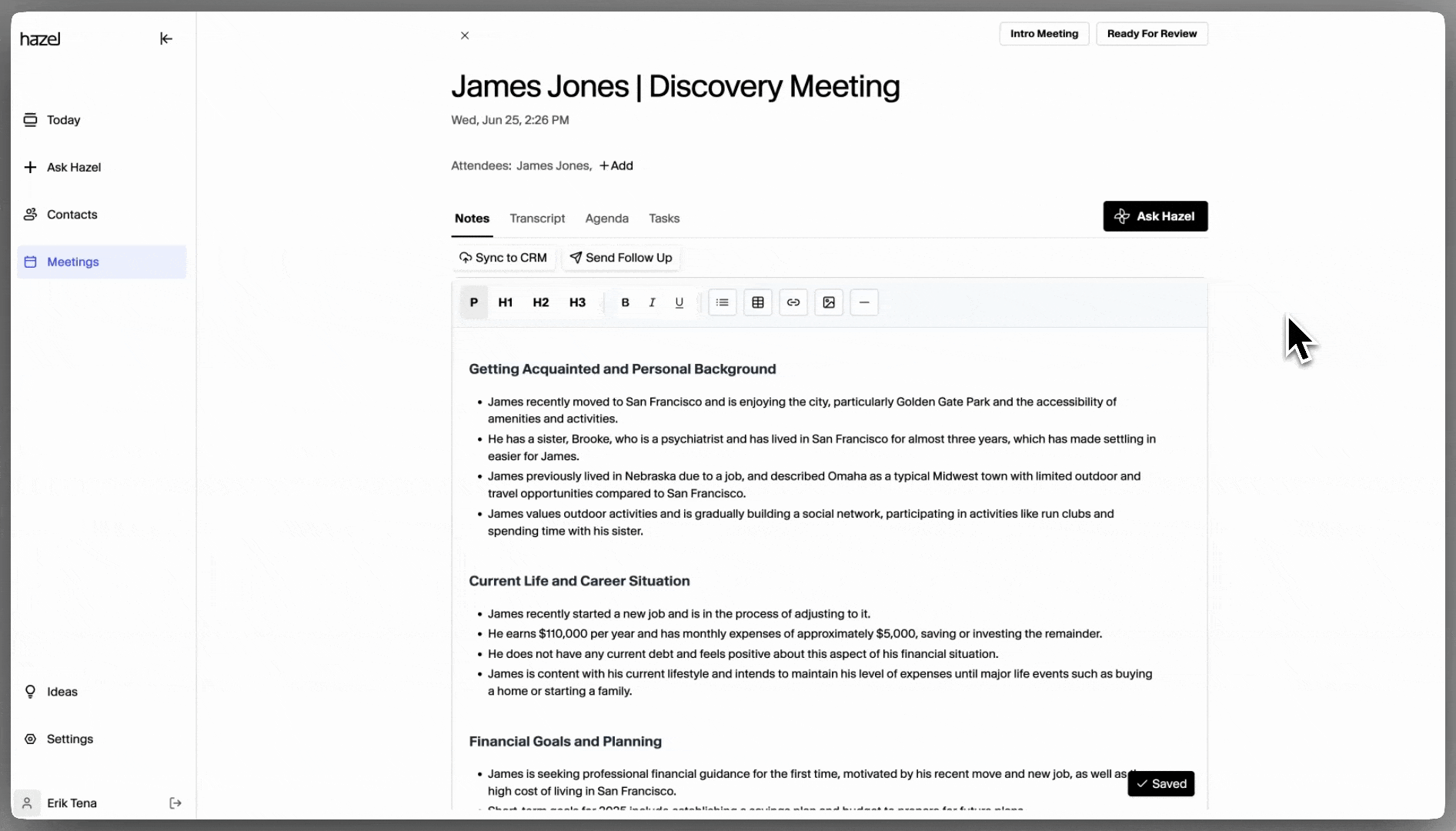Screen dimensions: 1456x831
Task: Insert a bullet list
Action: [x=722, y=302]
